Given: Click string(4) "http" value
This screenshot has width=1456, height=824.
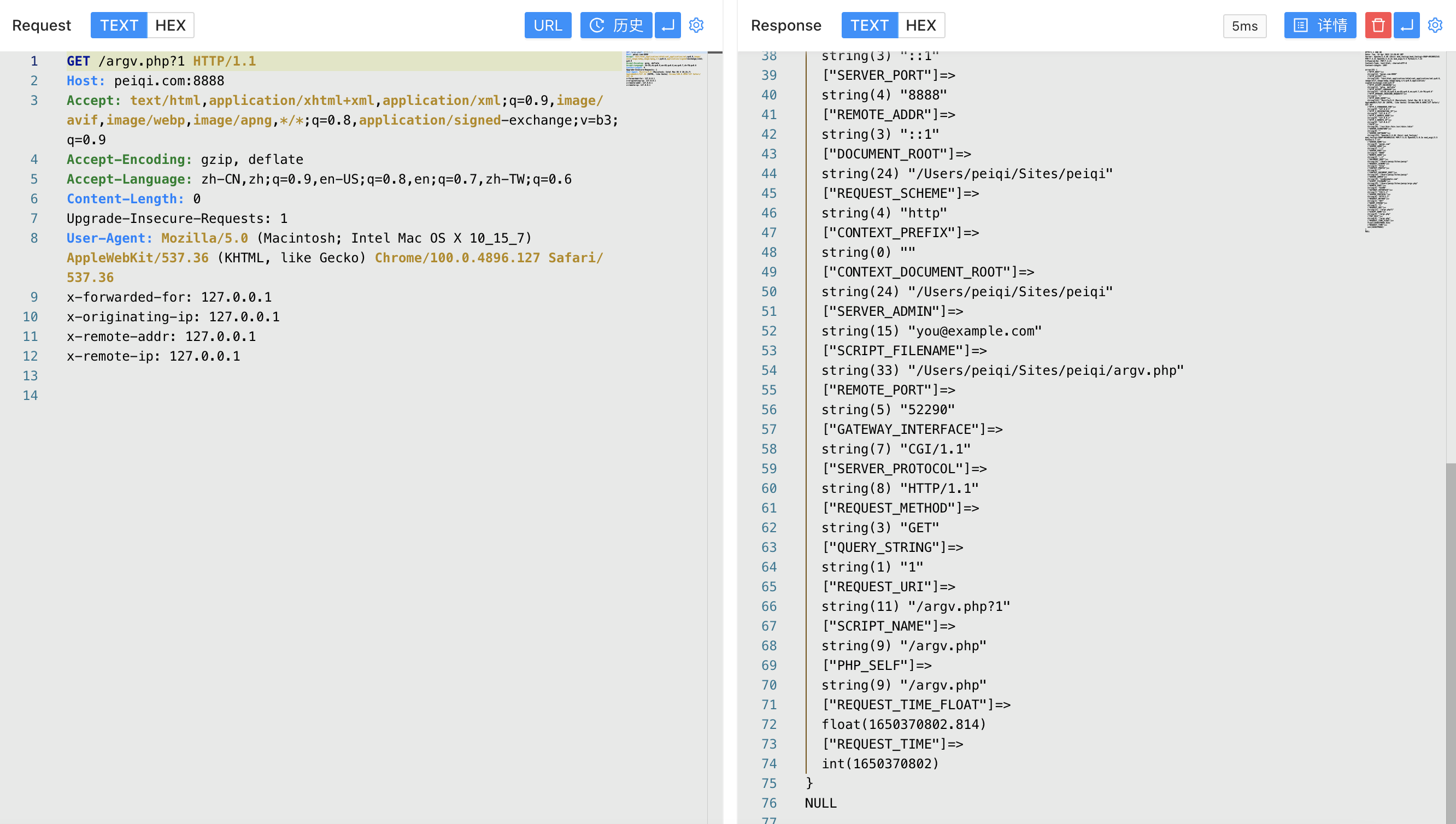Looking at the screenshot, I should [884, 213].
